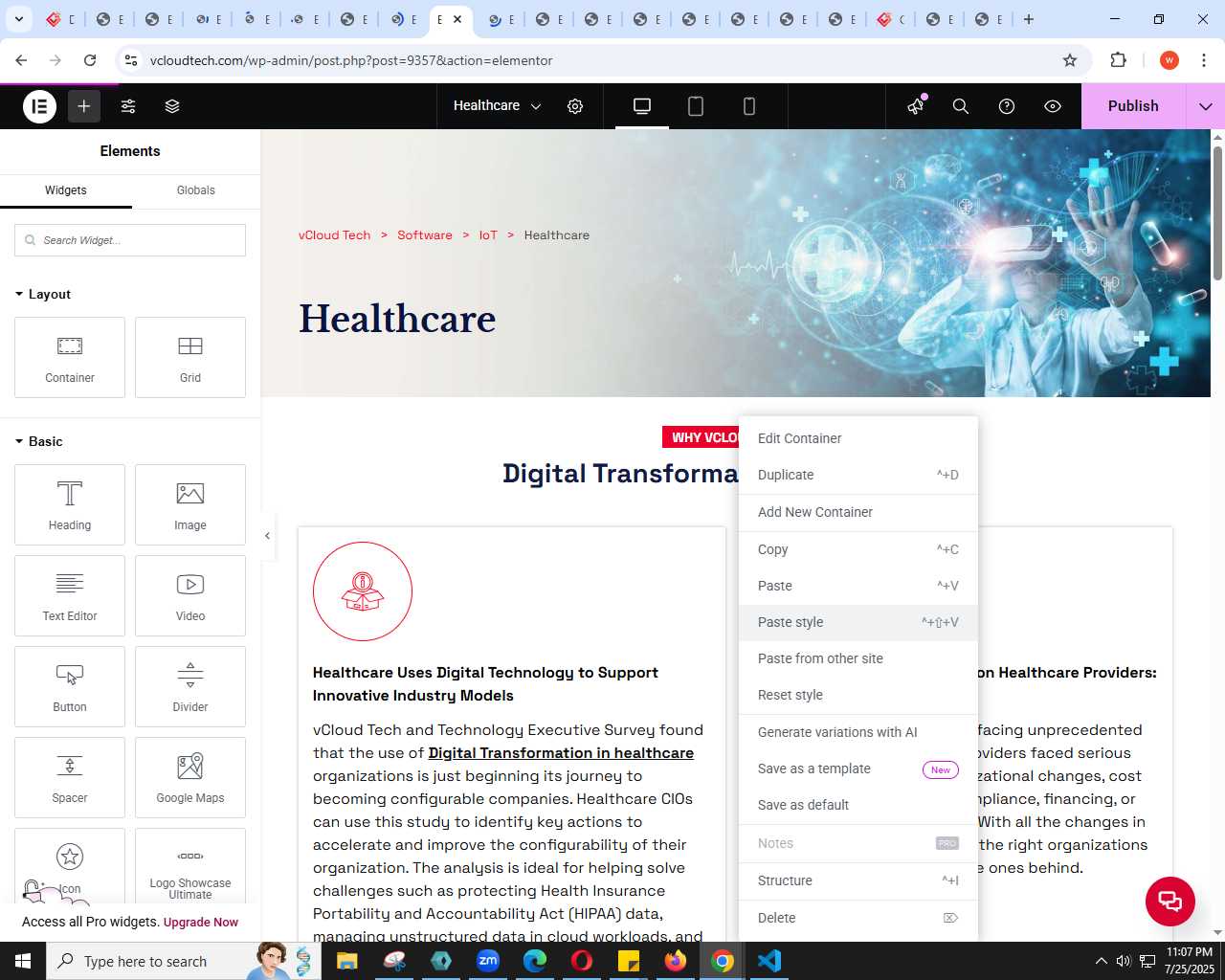The image size is (1225, 980).
Task: Open the Elementor logo menu
Action: (40, 106)
